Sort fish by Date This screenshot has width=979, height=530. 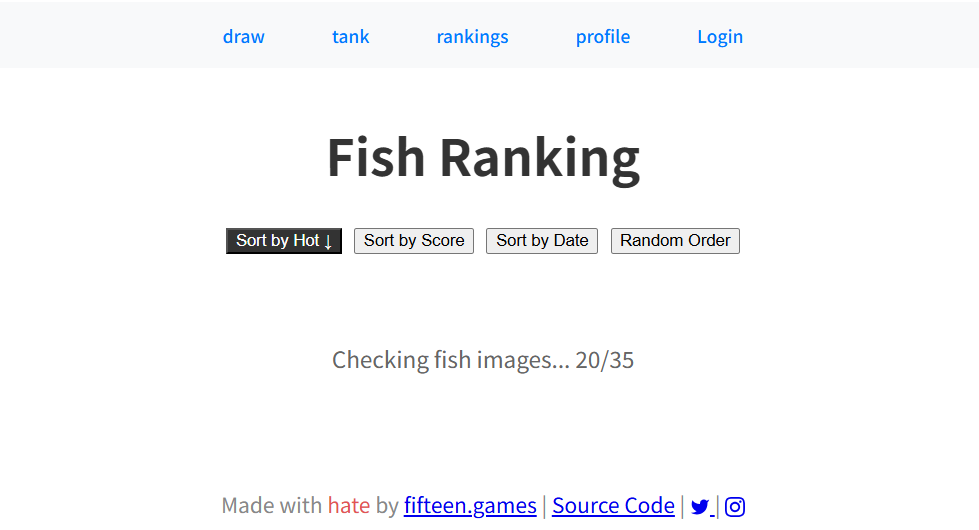tap(542, 241)
